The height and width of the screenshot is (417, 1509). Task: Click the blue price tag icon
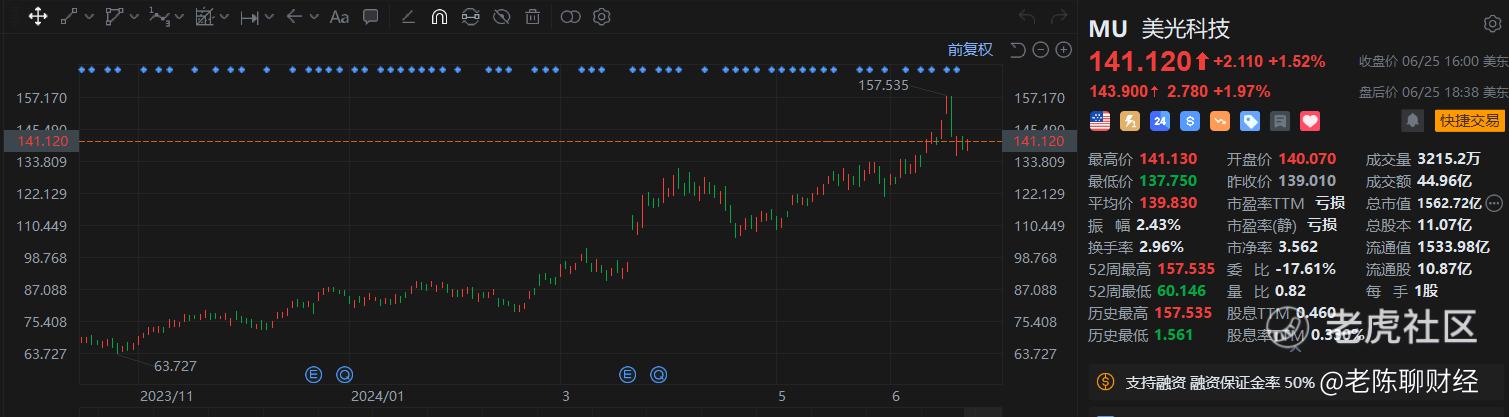[x=1250, y=121]
